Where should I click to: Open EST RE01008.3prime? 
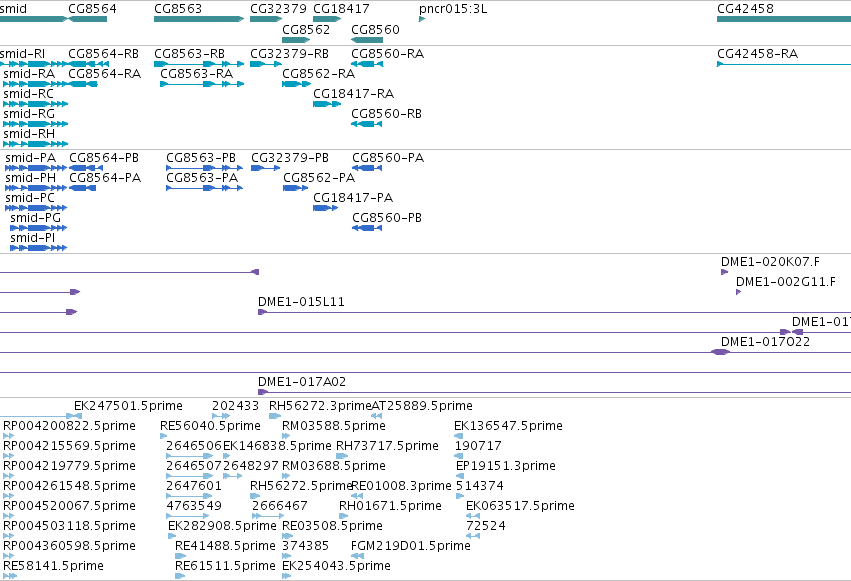point(401,487)
